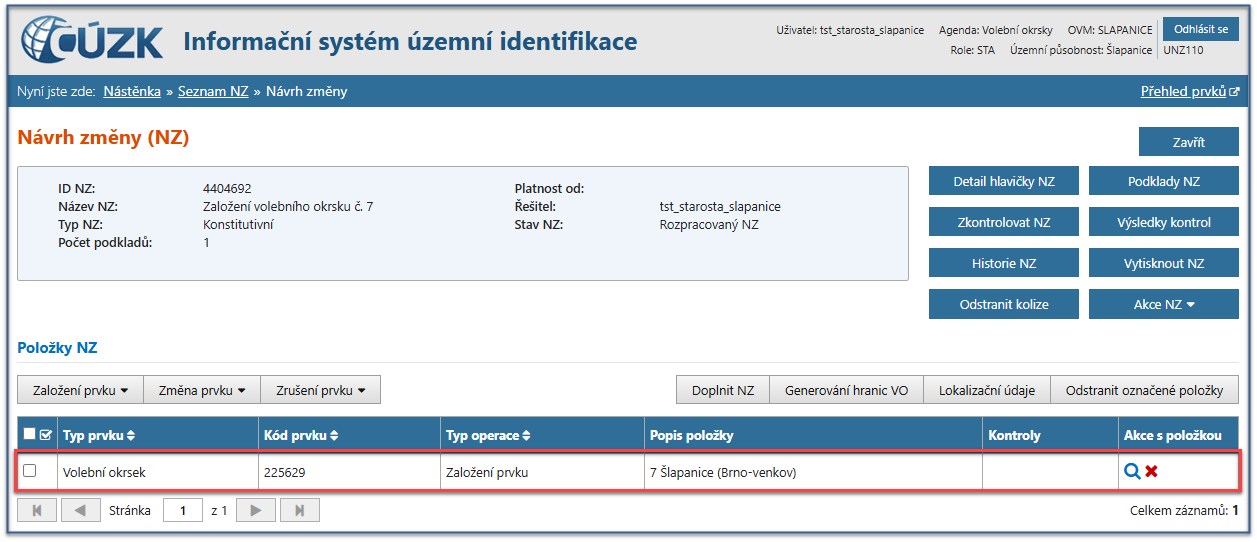The width and height of the screenshot is (1257, 542).
Task: Go to the next page arrow
Action: (255, 510)
